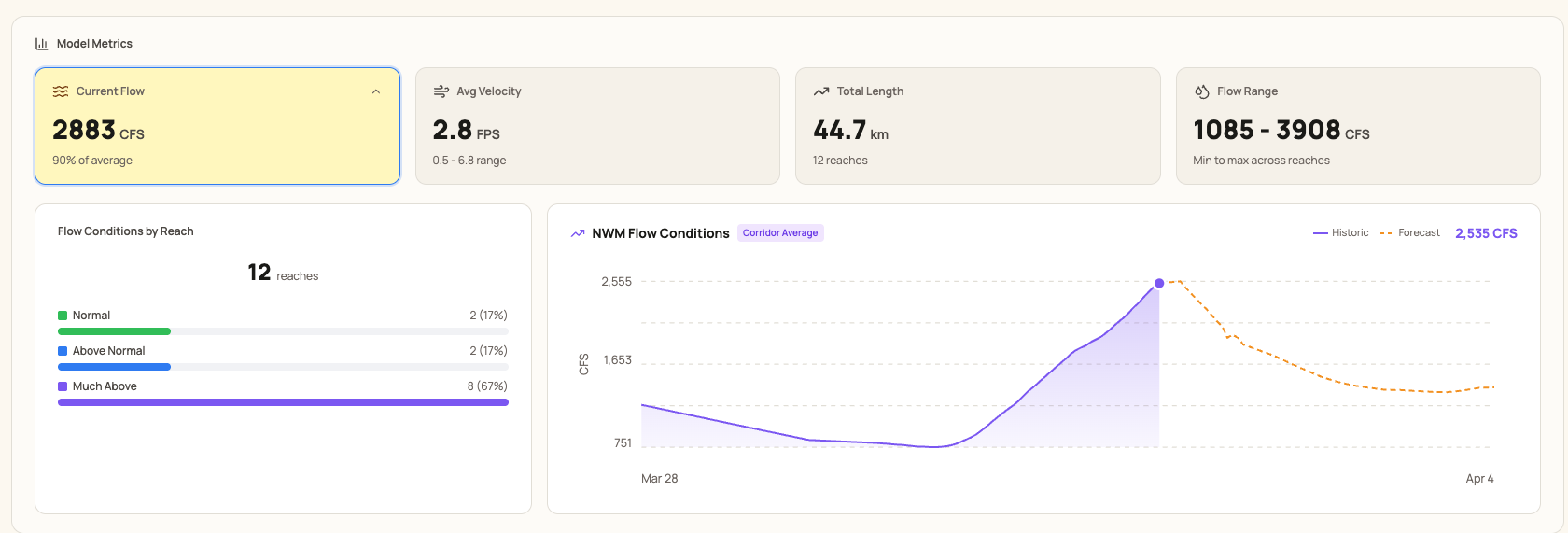Open the Flow Range metric card

tap(1358, 126)
